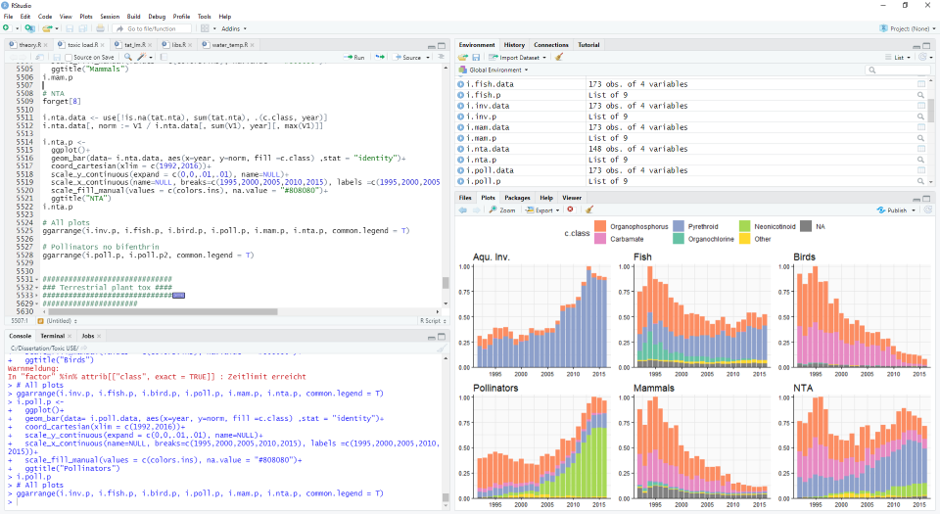This screenshot has width=940, height=514.
Task: Expand the i.nta.p environment entry
Action: (460, 160)
